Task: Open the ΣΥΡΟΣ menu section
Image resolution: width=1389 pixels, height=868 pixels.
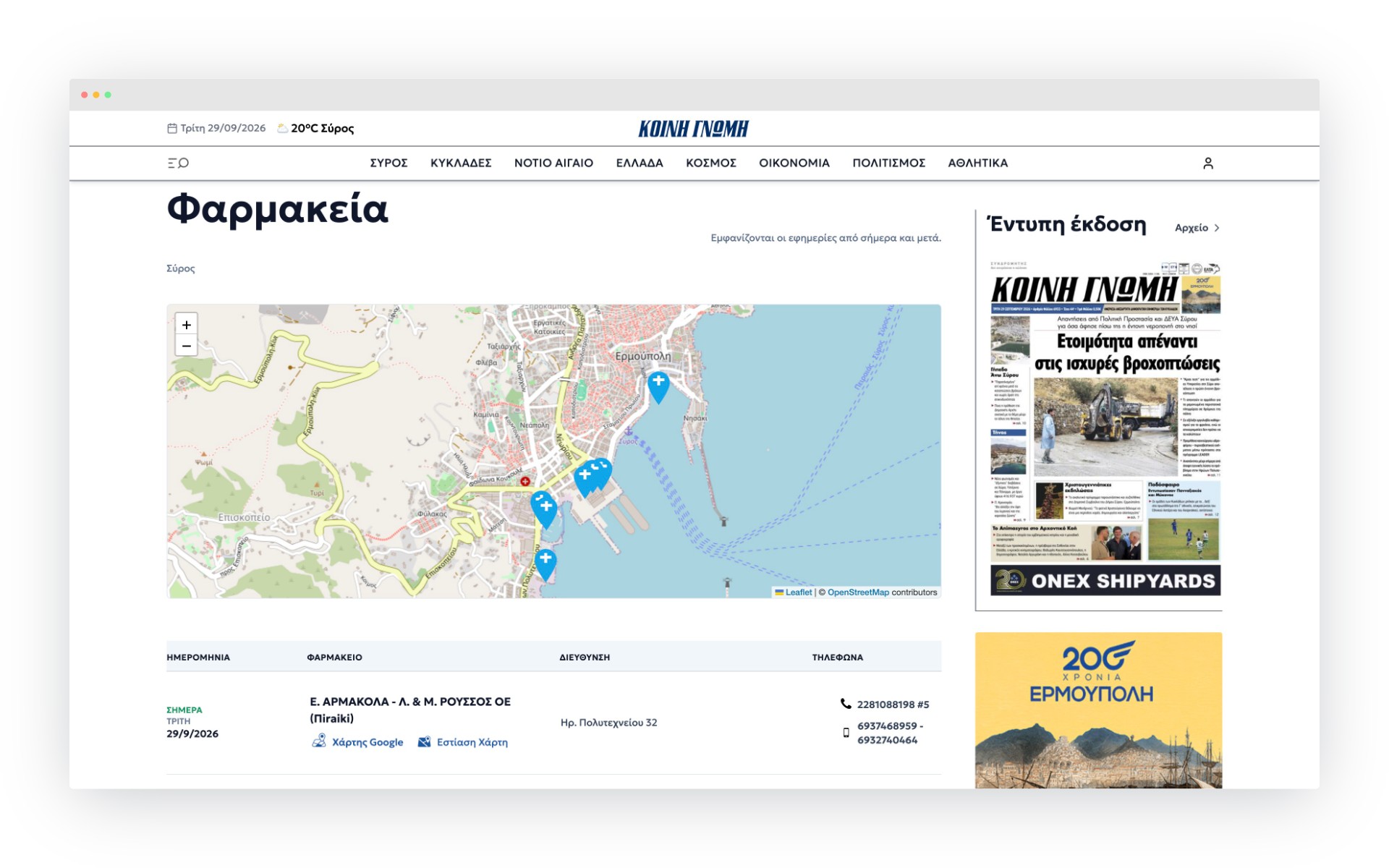Action: (x=388, y=163)
